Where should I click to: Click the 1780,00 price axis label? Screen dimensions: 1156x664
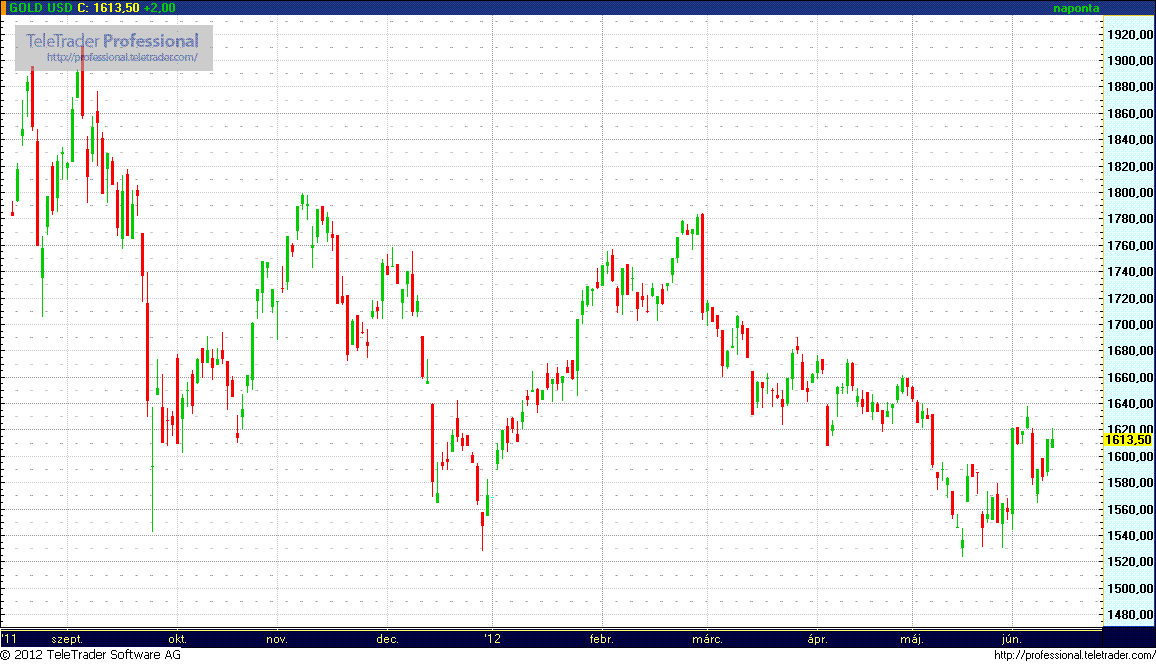point(1130,219)
